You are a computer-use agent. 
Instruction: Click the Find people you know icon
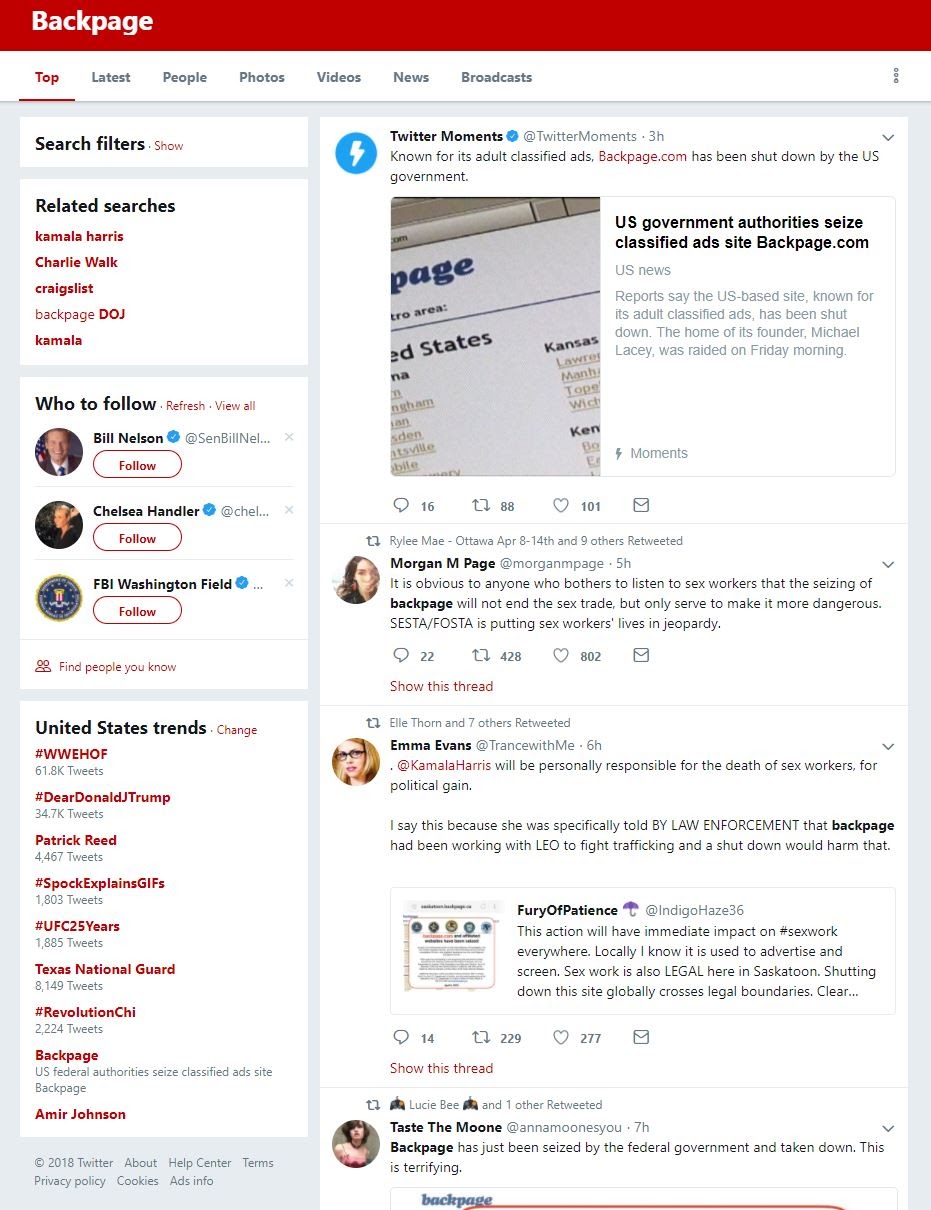43,666
